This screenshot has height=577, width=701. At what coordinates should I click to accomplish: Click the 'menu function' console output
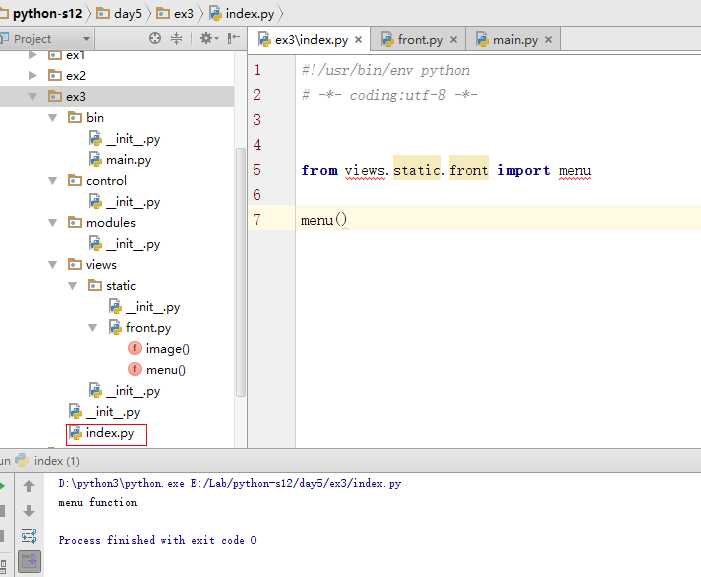(97, 502)
